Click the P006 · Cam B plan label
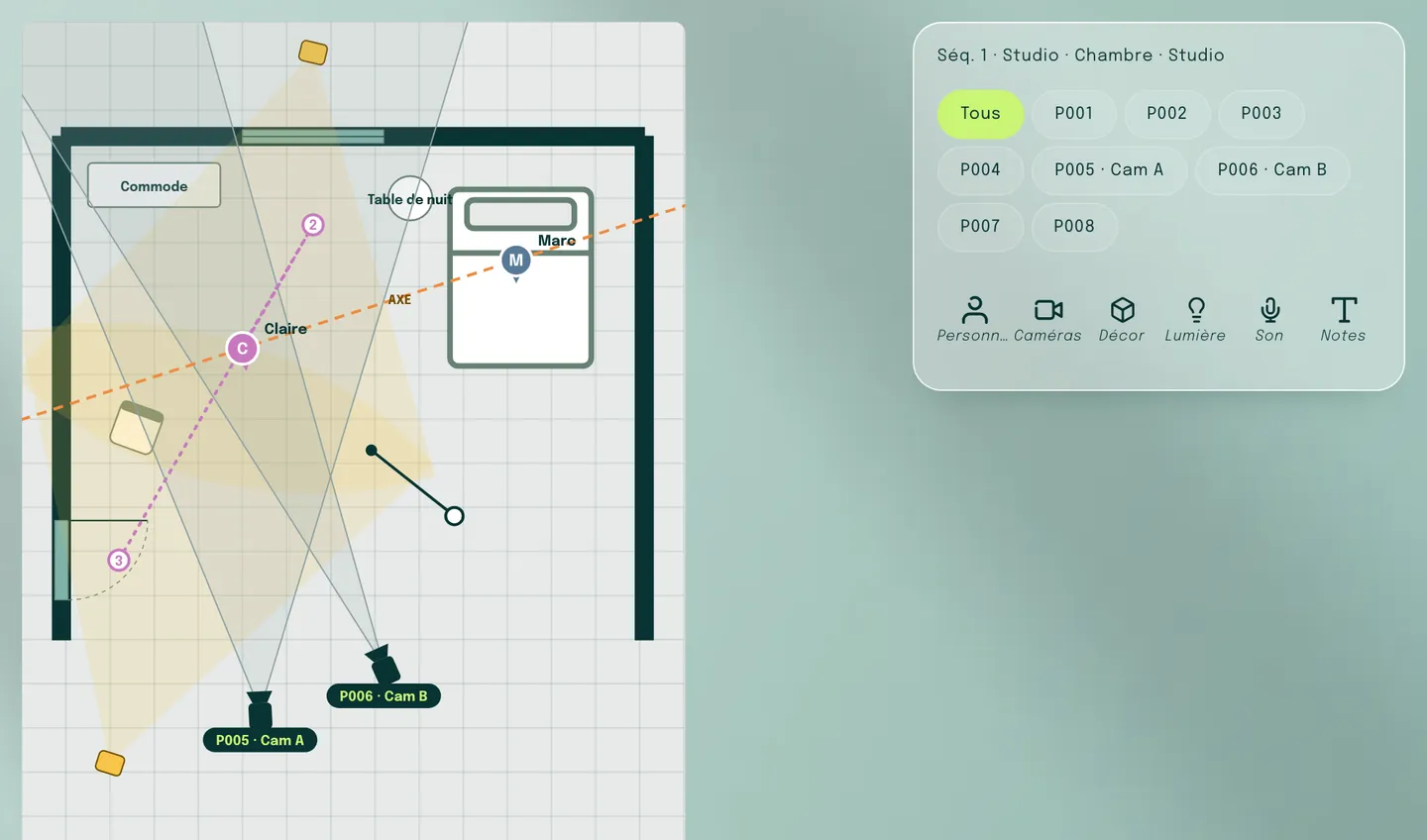 (x=384, y=696)
